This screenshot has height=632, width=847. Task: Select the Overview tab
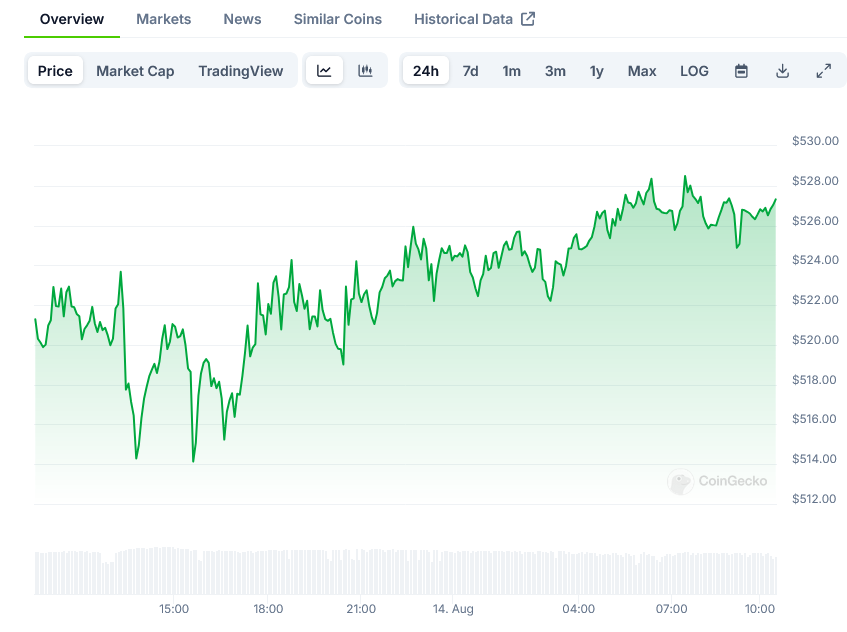71,19
